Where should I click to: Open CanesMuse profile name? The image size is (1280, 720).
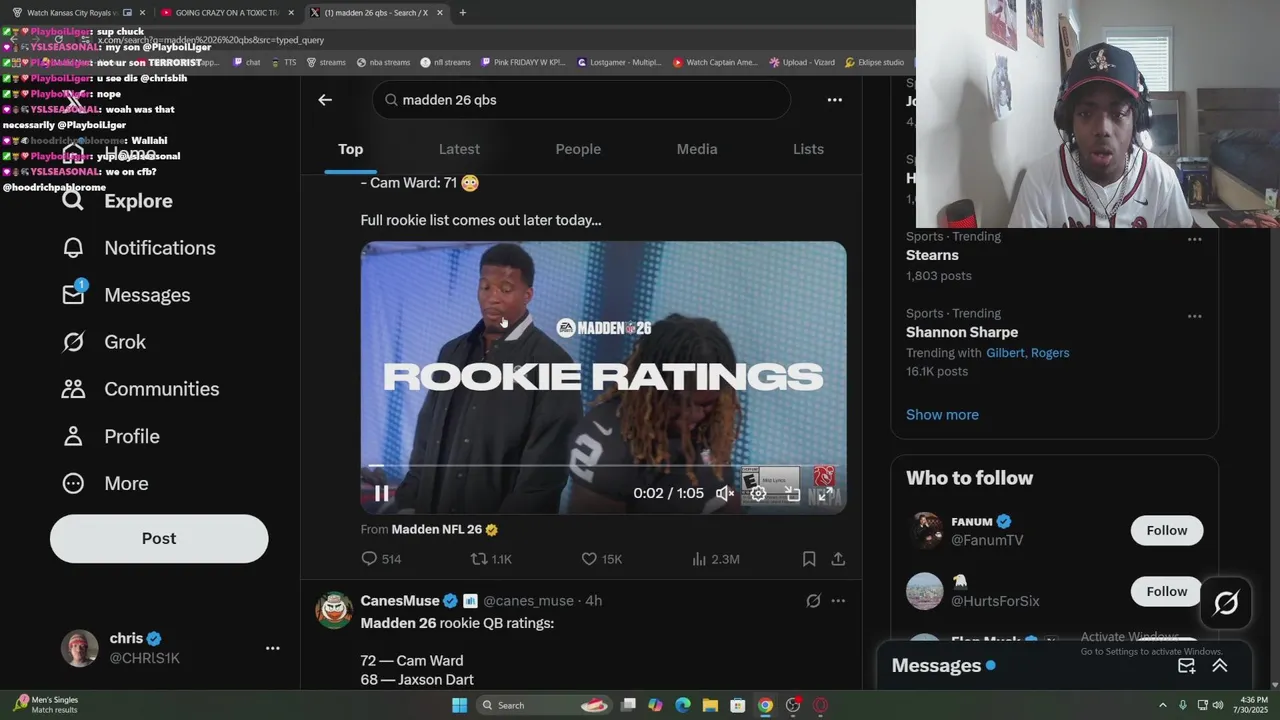pyautogui.click(x=400, y=601)
